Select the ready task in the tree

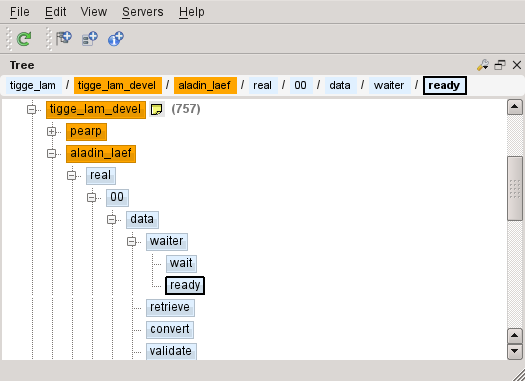(185, 286)
